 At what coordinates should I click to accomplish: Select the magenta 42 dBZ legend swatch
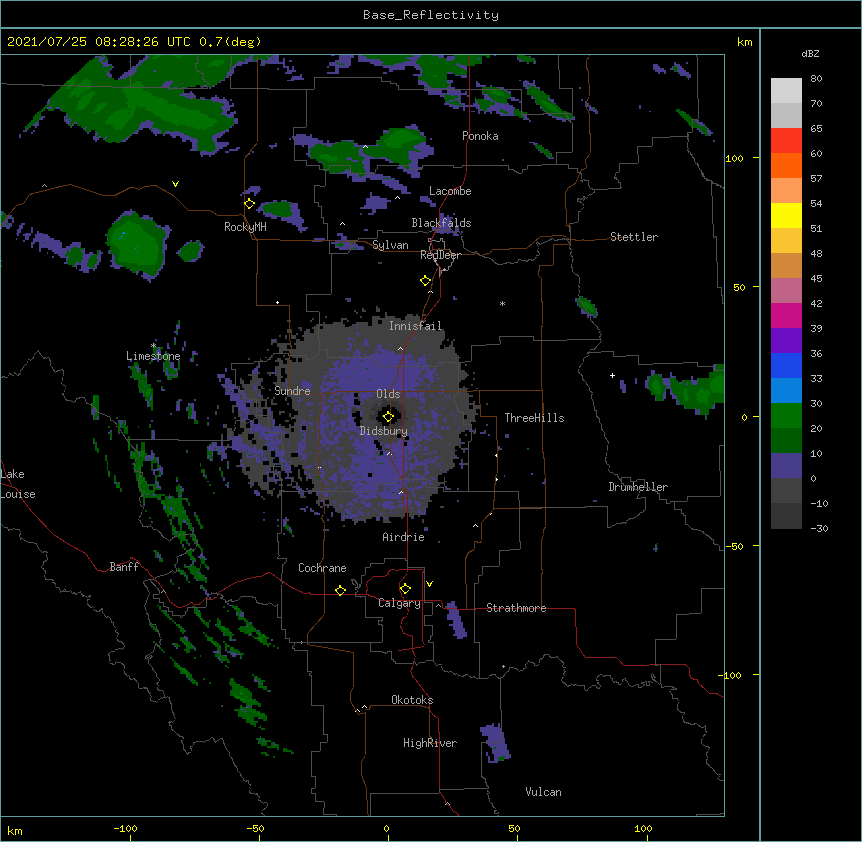pyautogui.click(x=786, y=315)
